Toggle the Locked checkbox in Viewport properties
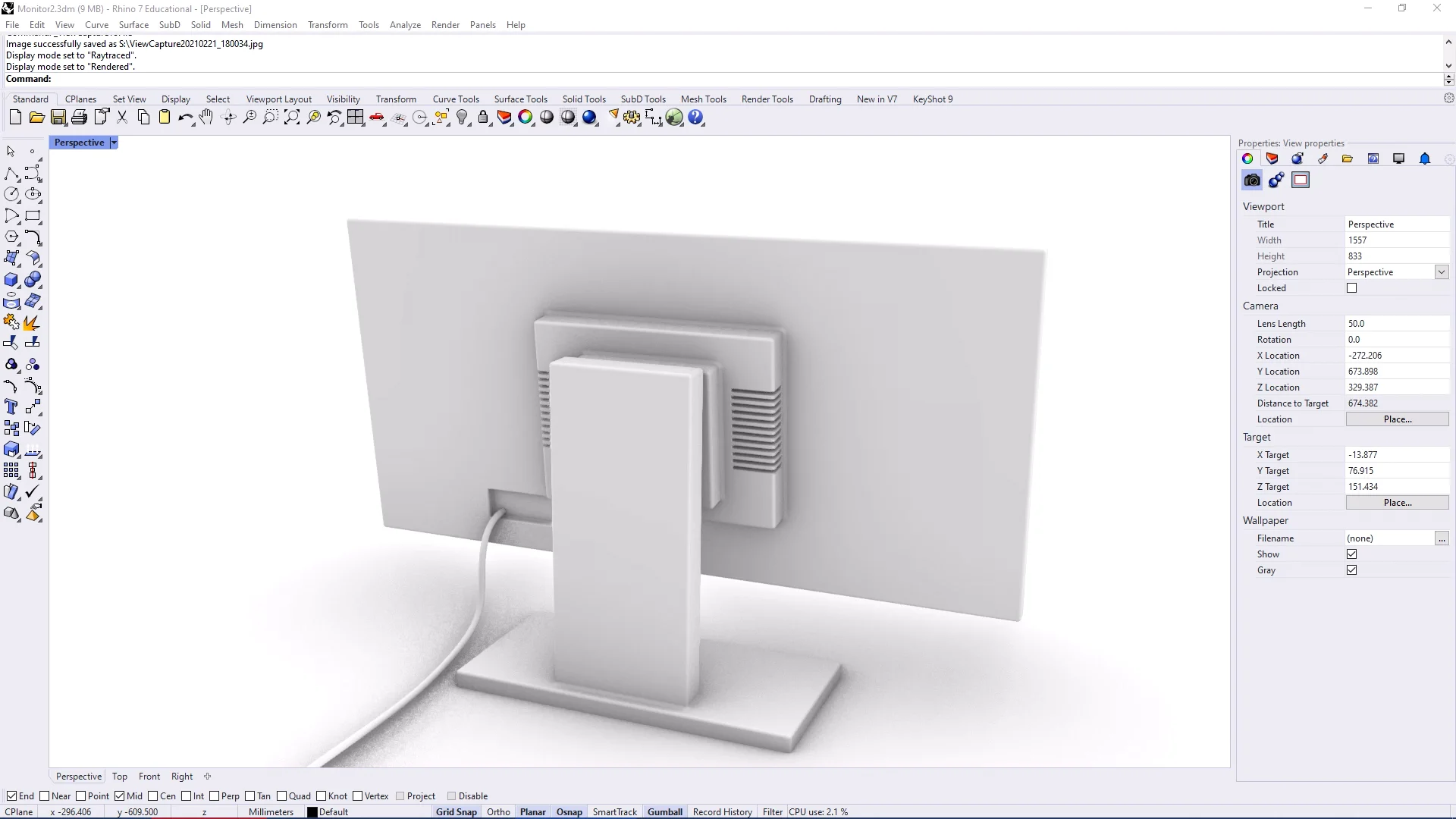The width and height of the screenshot is (1456, 819). coord(1352,288)
